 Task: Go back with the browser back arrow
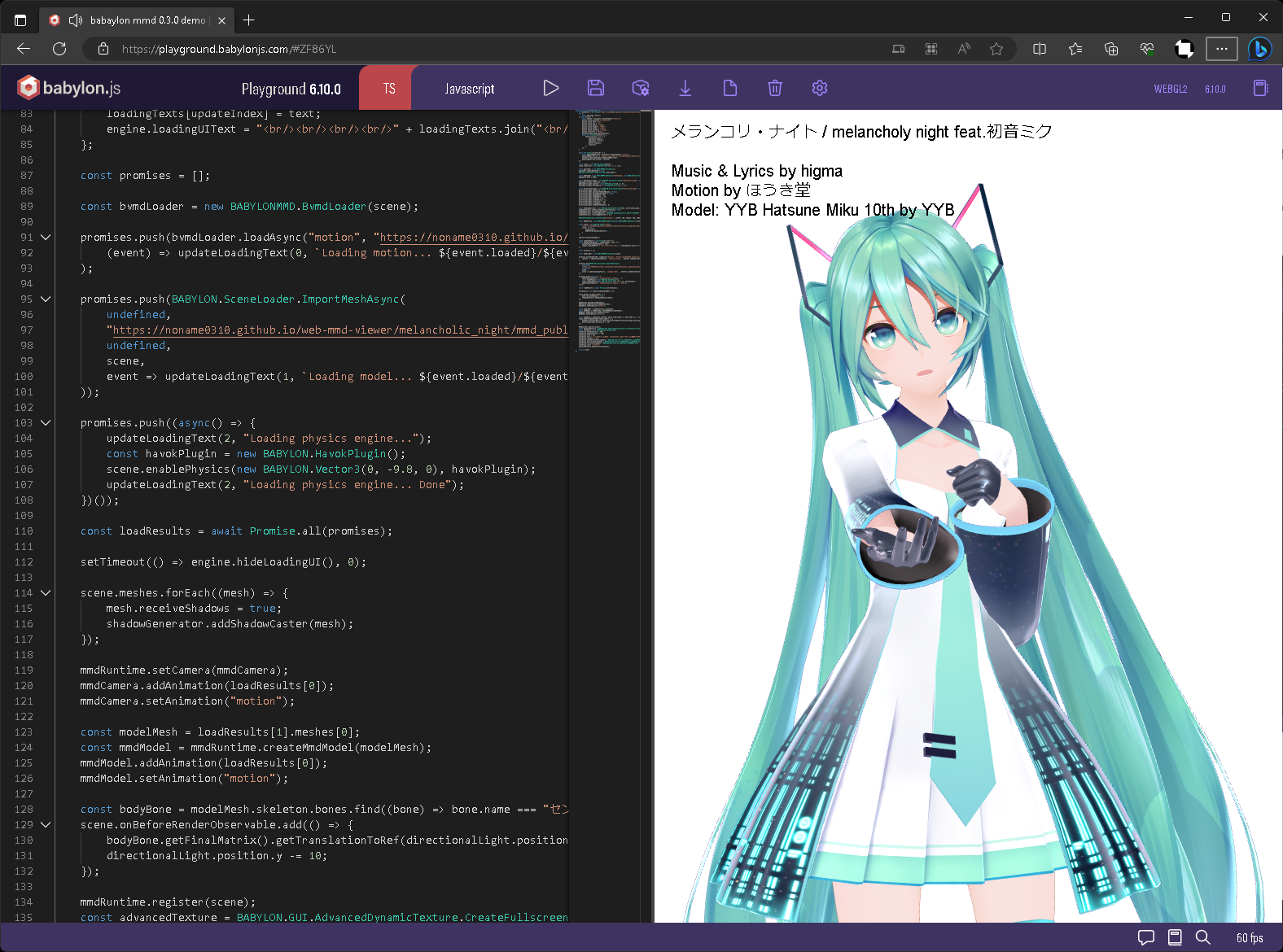point(24,49)
